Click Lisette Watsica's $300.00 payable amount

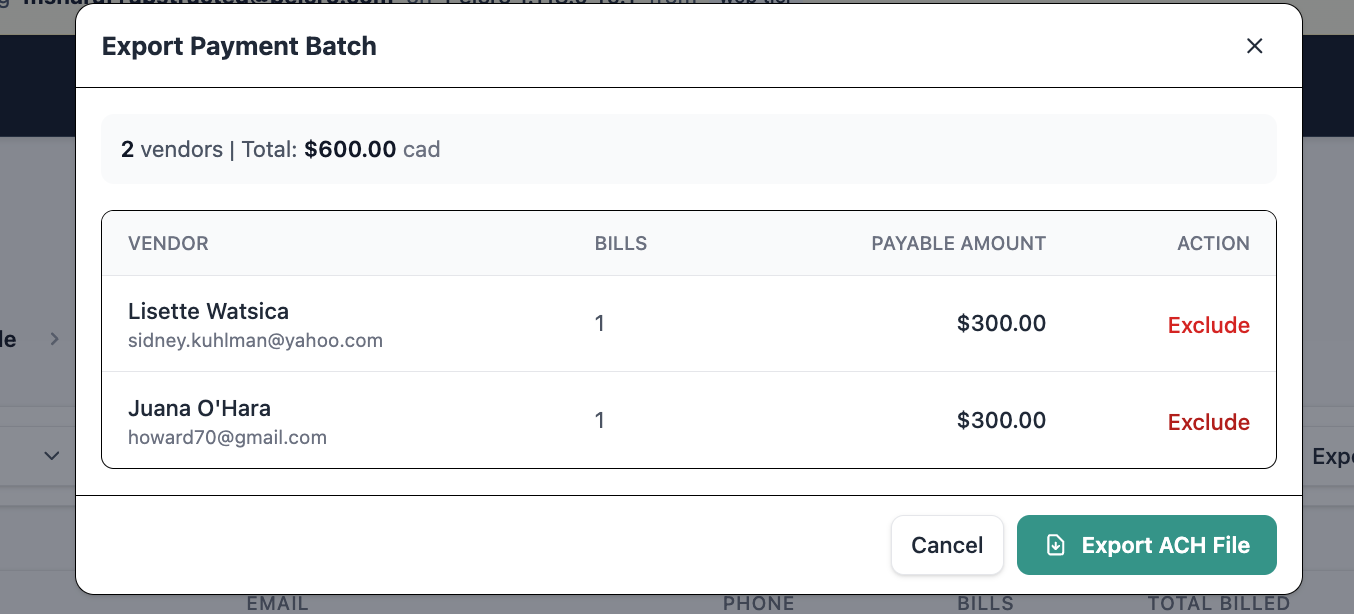pos(1001,323)
